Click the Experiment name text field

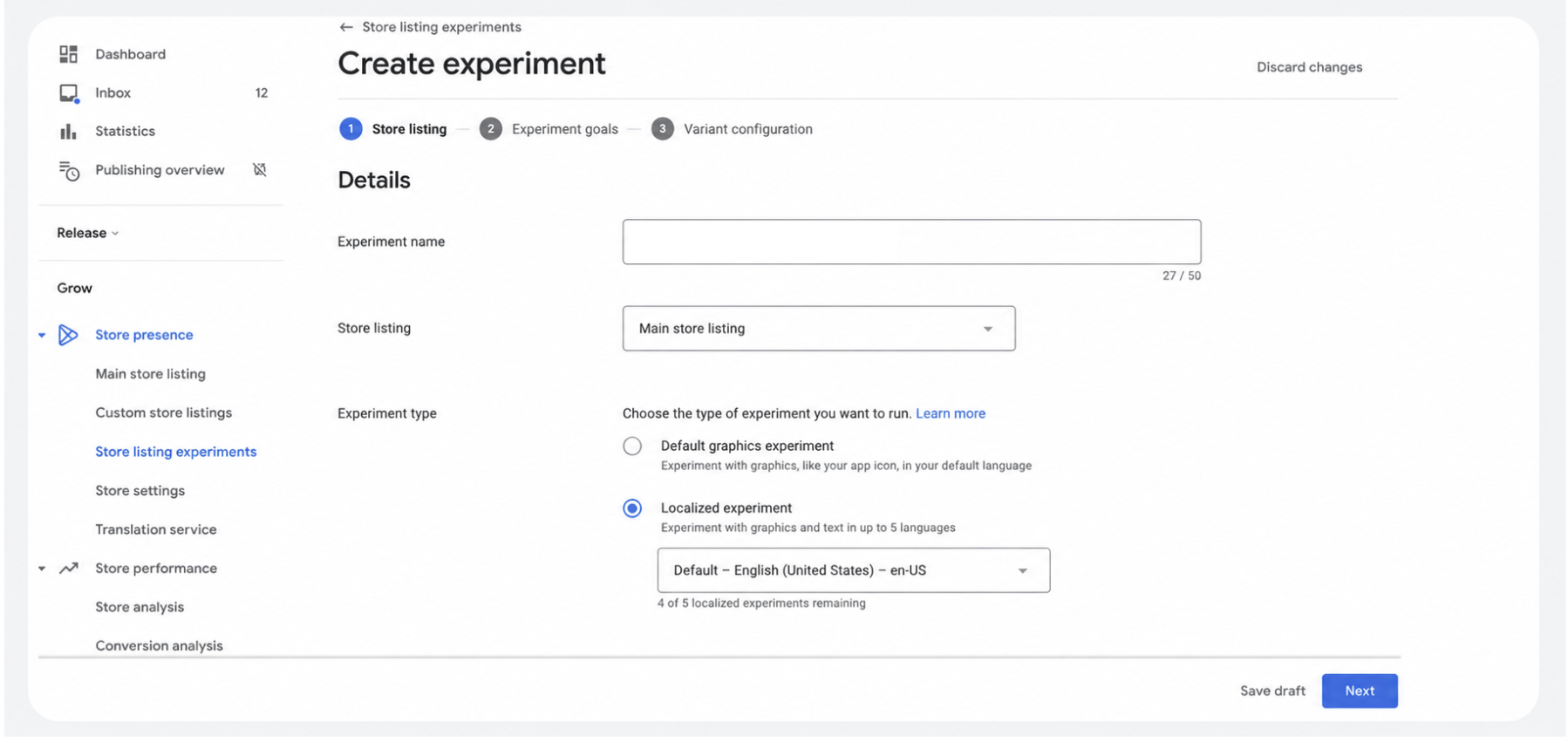(911, 242)
